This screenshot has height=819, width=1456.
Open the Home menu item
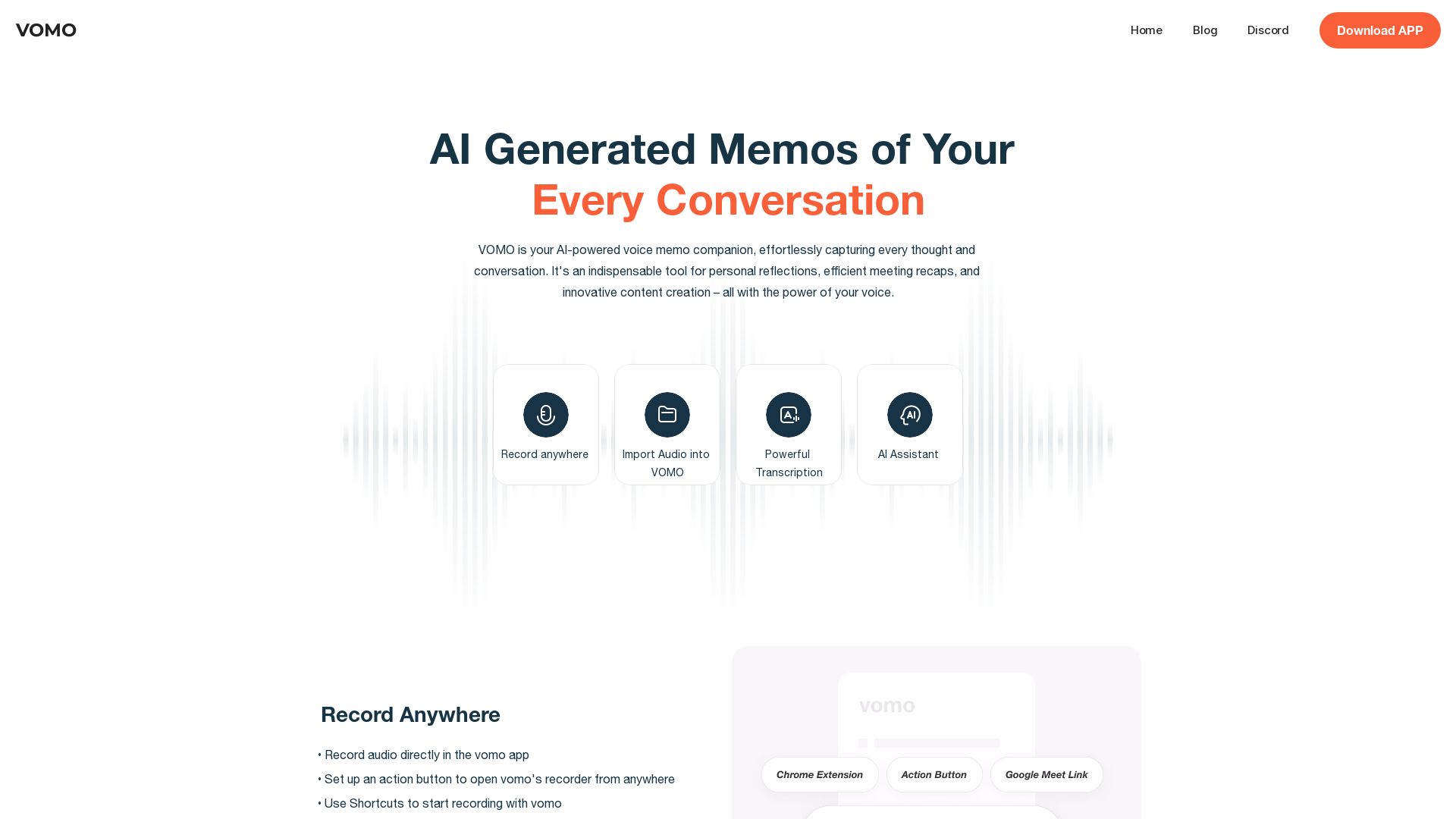(x=1146, y=30)
